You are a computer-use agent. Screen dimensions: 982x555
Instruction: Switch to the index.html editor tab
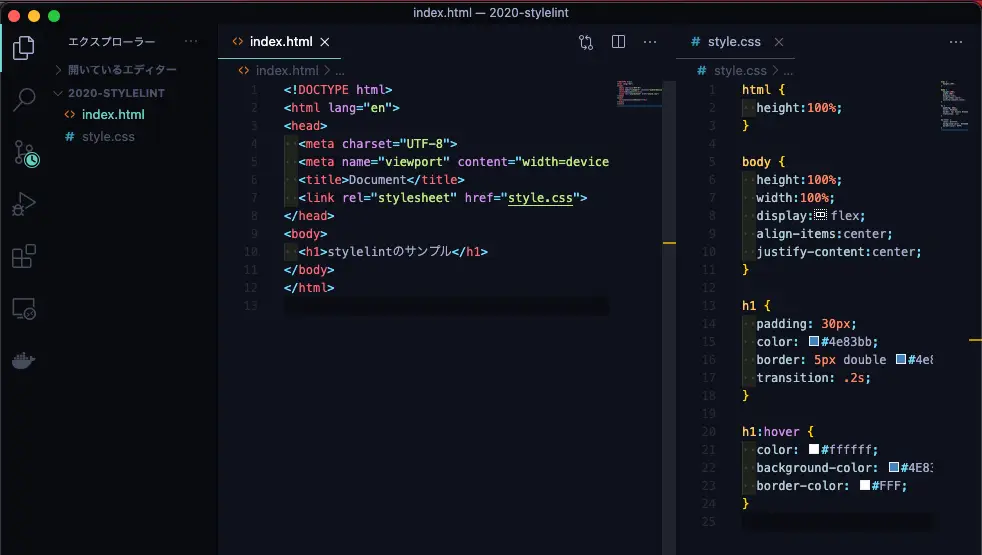click(x=280, y=42)
